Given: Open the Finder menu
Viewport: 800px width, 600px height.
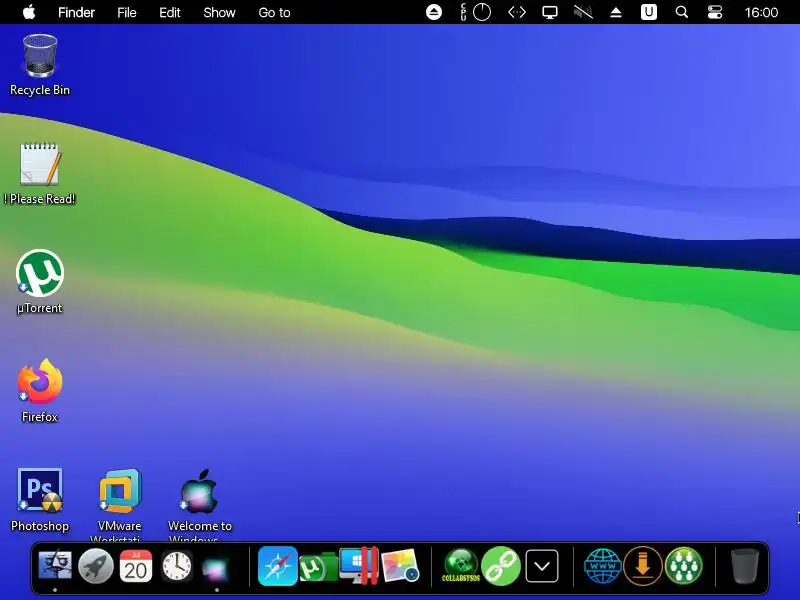Looking at the screenshot, I should click(x=76, y=12).
